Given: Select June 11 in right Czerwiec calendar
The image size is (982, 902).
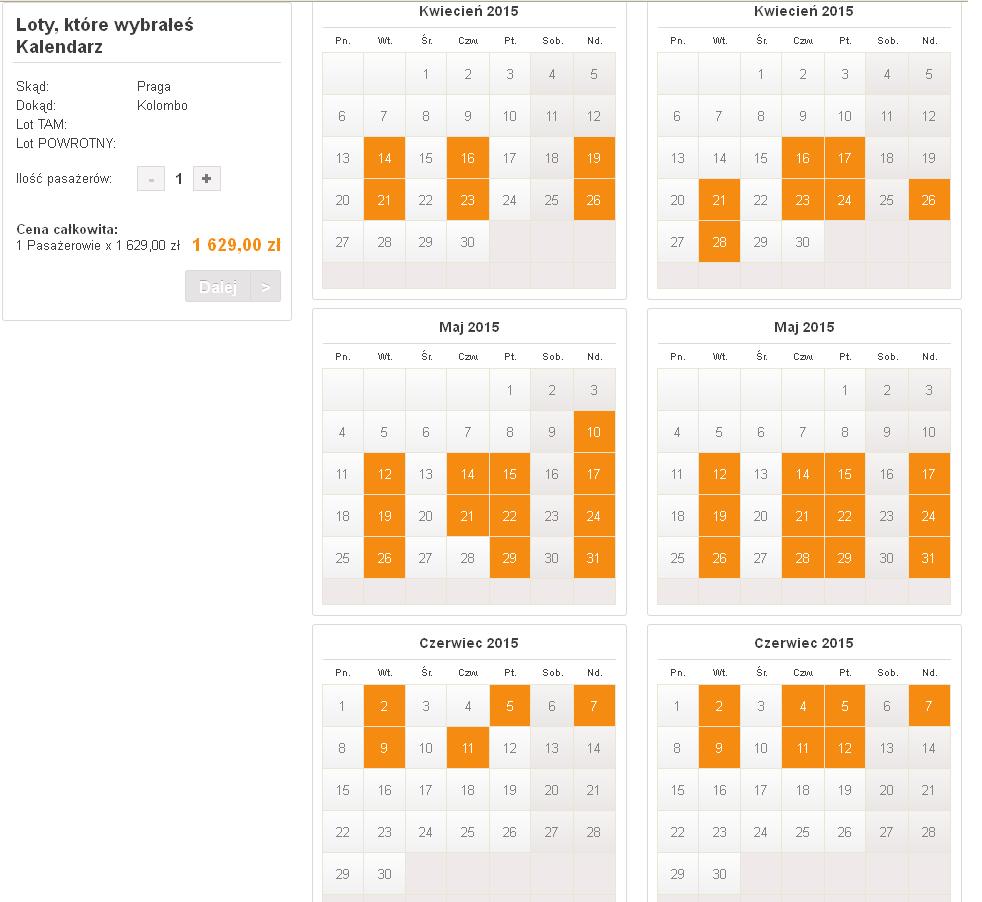Looking at the screenshot, I should [803, 748].
